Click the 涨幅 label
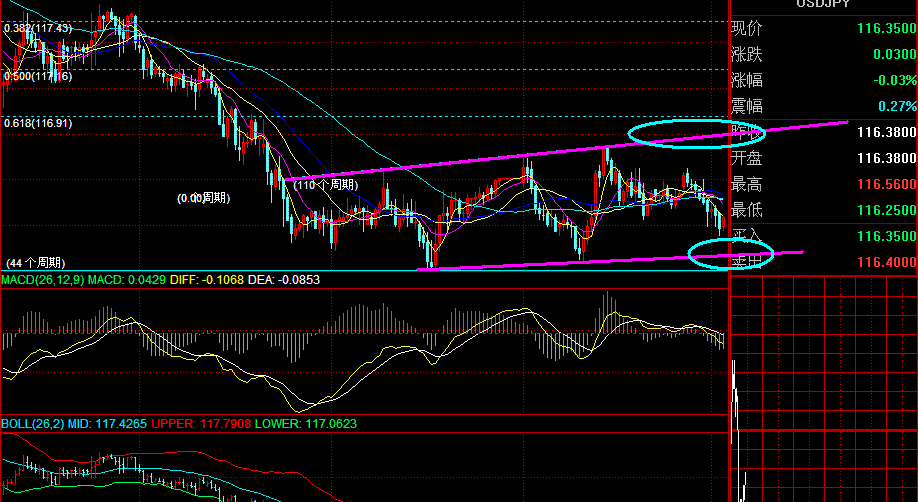 tap(746, 80)
